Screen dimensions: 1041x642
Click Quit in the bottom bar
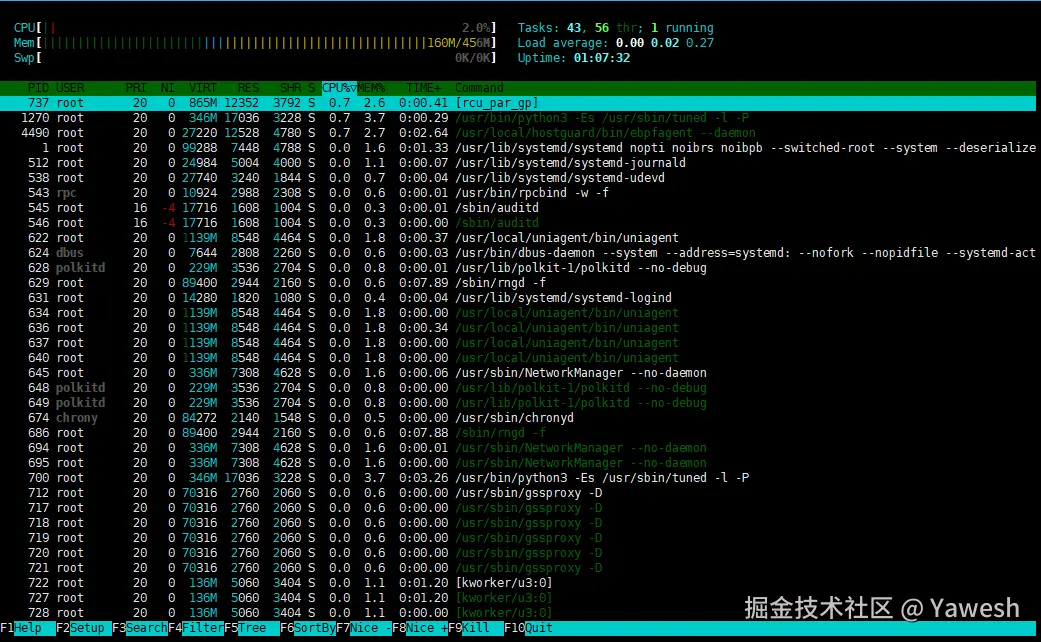pyautogui.click(x=538, y=628)
